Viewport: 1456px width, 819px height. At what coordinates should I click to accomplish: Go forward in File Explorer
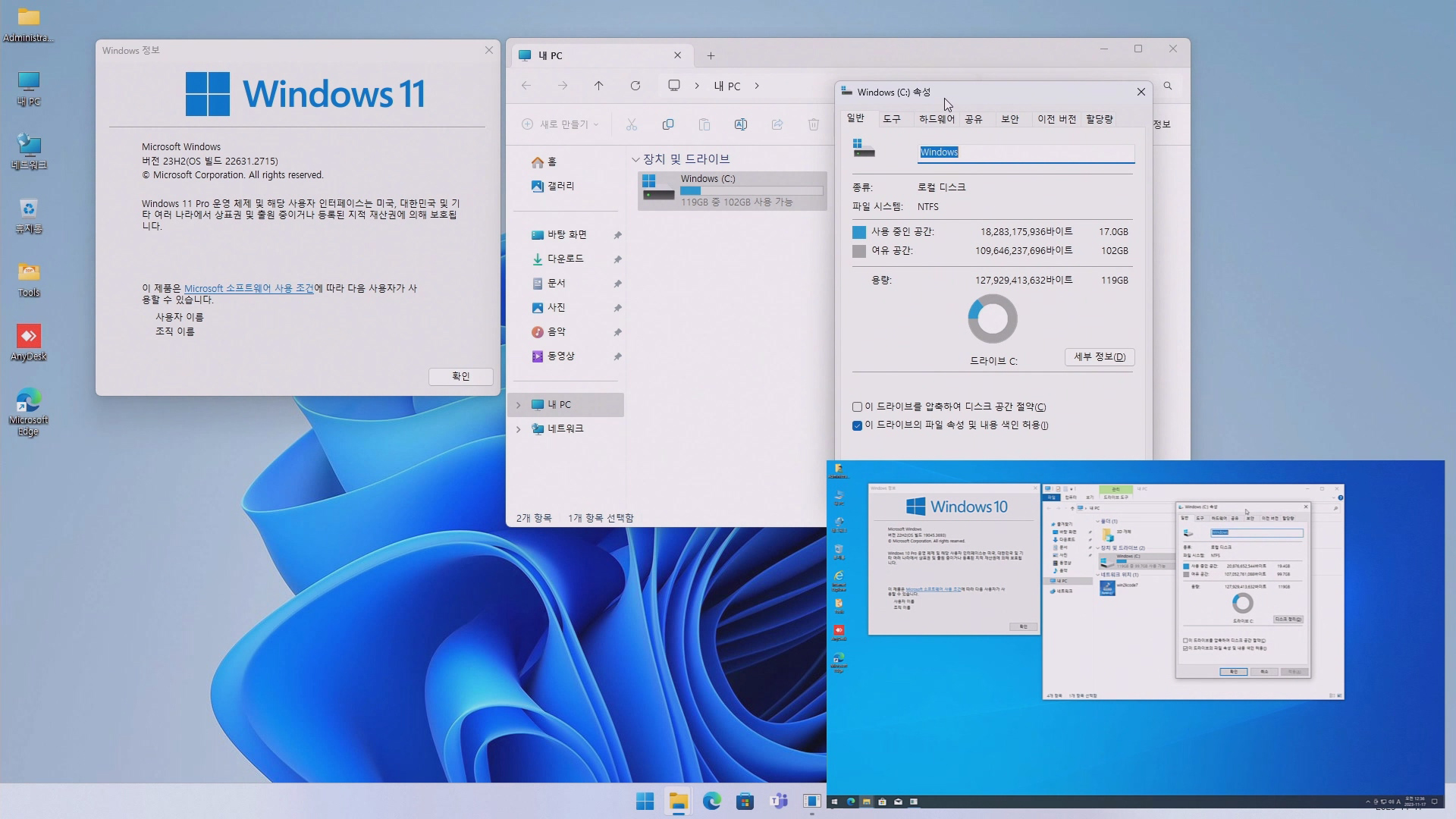(x=563, y=86)
